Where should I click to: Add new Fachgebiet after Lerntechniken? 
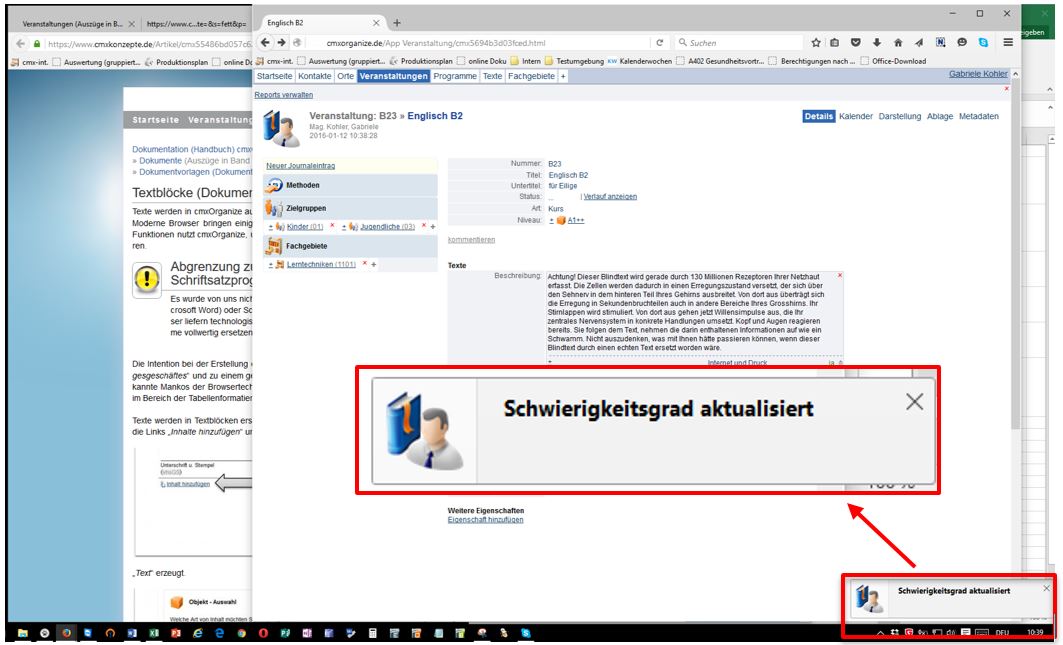click(x=373, y=264)
